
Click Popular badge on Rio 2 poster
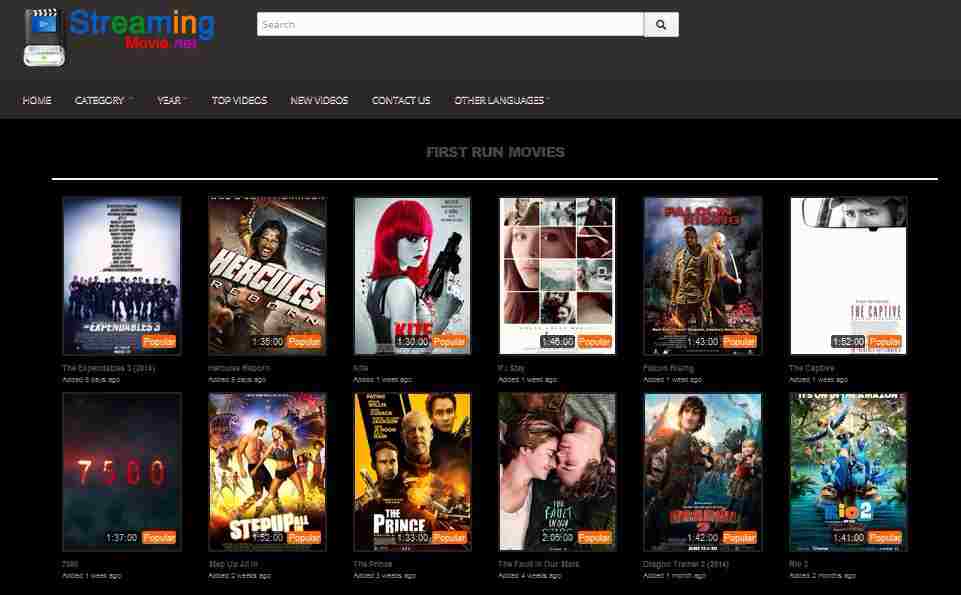pos(885,538)
